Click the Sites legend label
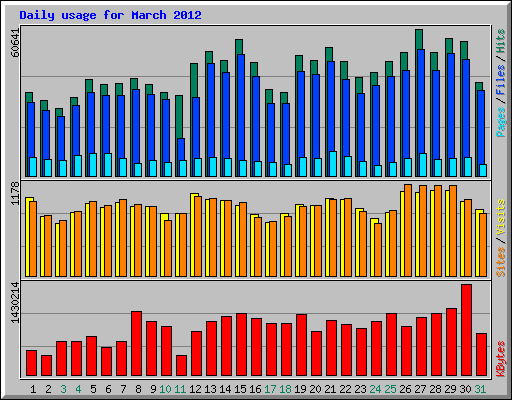 pyautogui.click(x=501, y=262)
